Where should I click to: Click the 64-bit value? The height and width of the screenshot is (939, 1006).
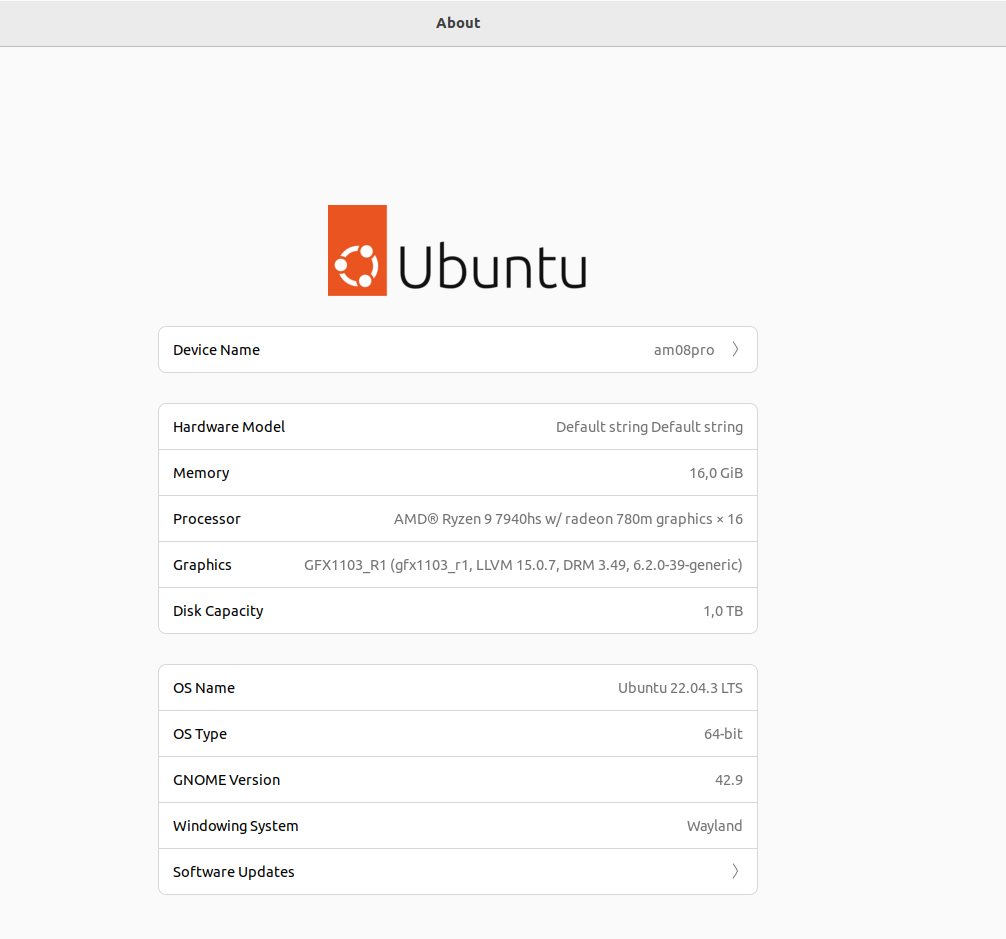click(723, 734)
